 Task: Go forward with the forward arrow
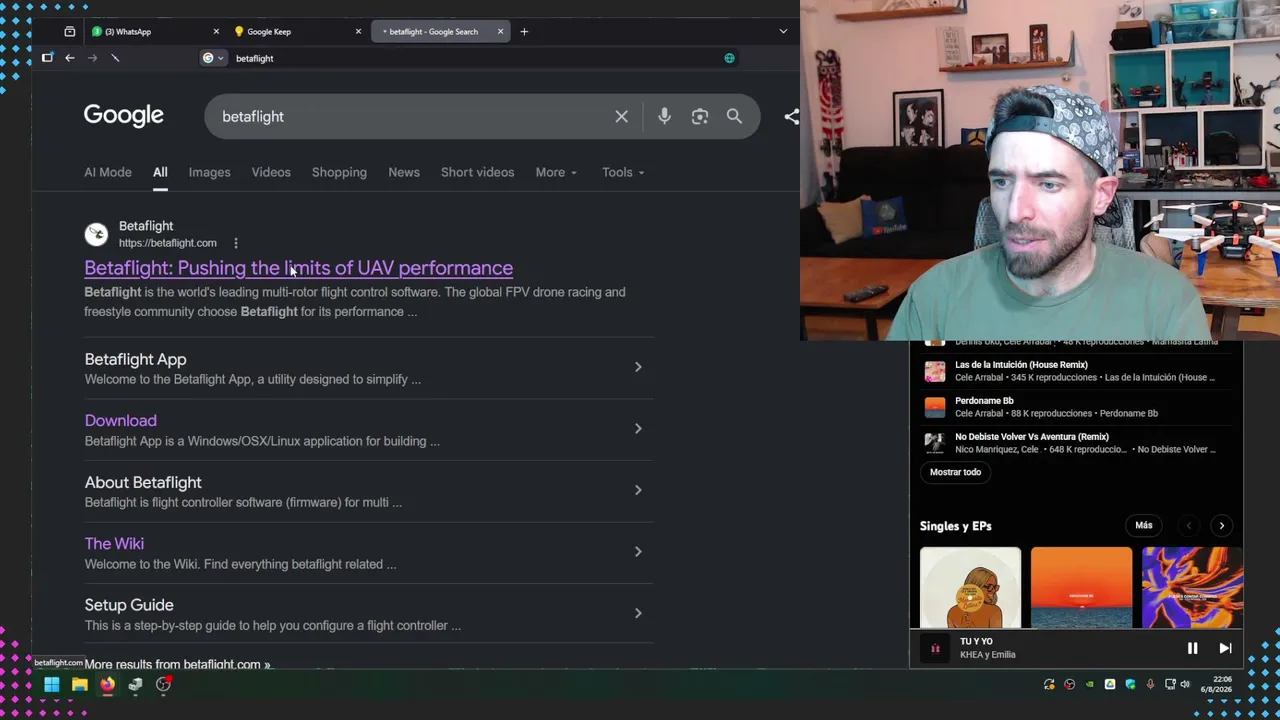pos(92,58)
